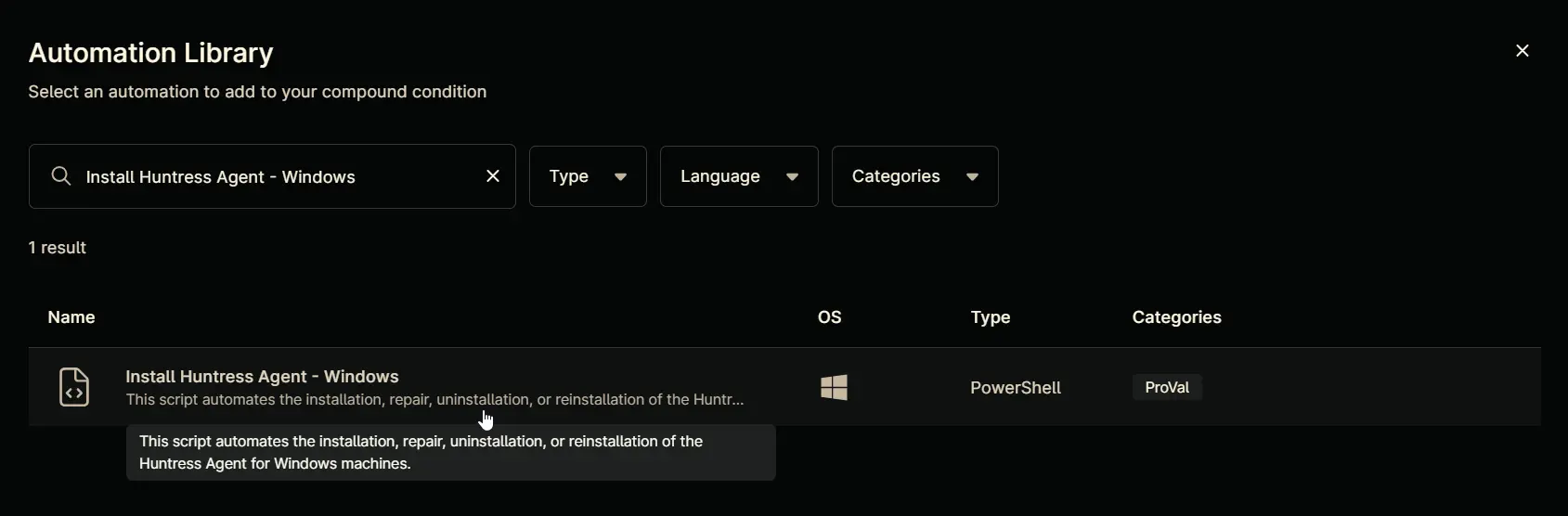Click the search magnifier icon
This screenshot has height=516, width=1568.
point(61,176)
